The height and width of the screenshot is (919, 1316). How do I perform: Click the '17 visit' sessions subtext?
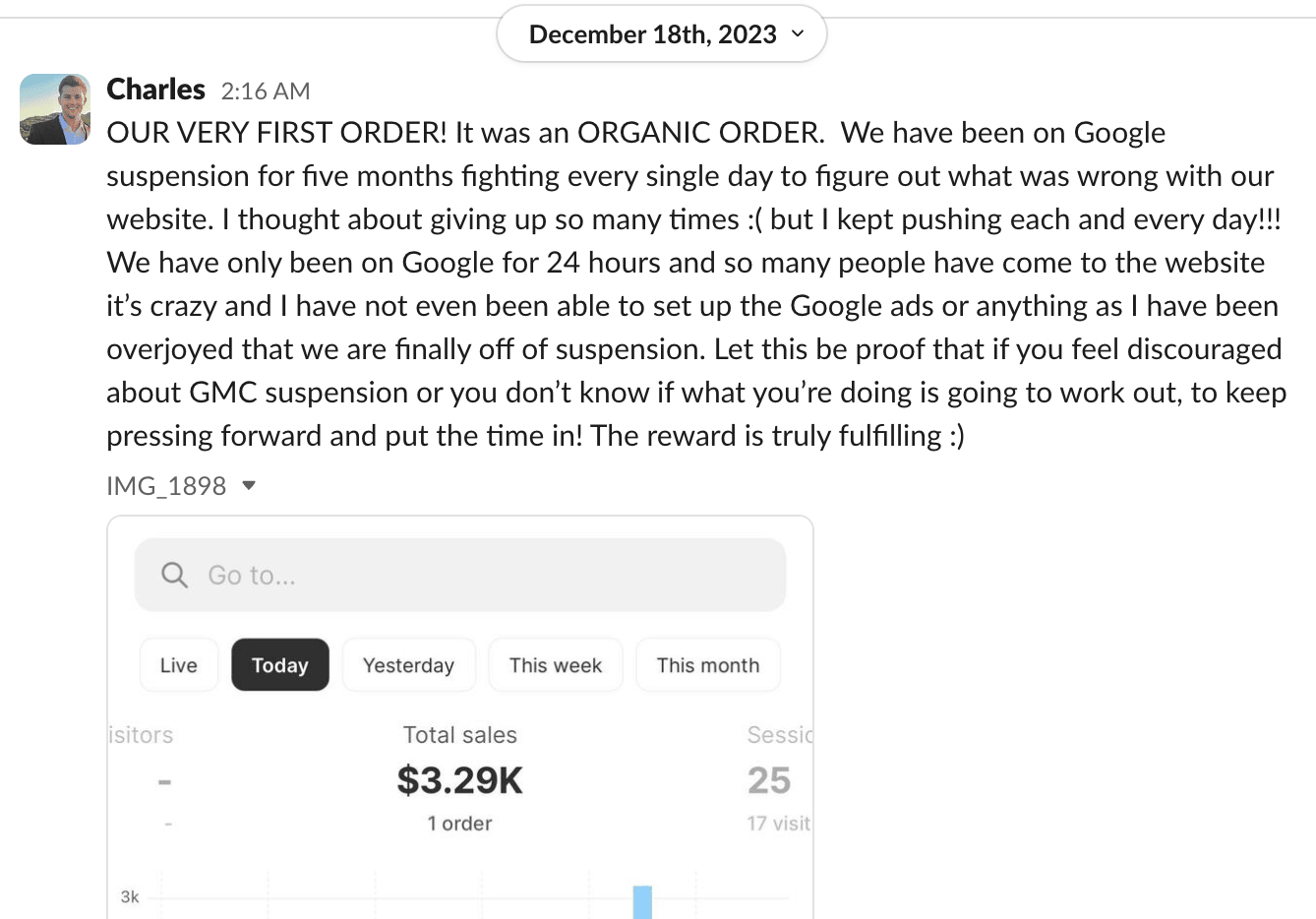pyautogui.click(x=777, y=824)
